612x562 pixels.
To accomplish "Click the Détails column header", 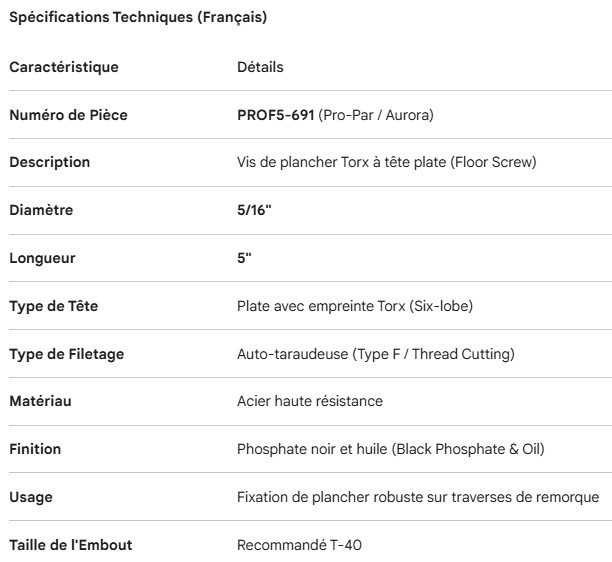I will 260,67.
